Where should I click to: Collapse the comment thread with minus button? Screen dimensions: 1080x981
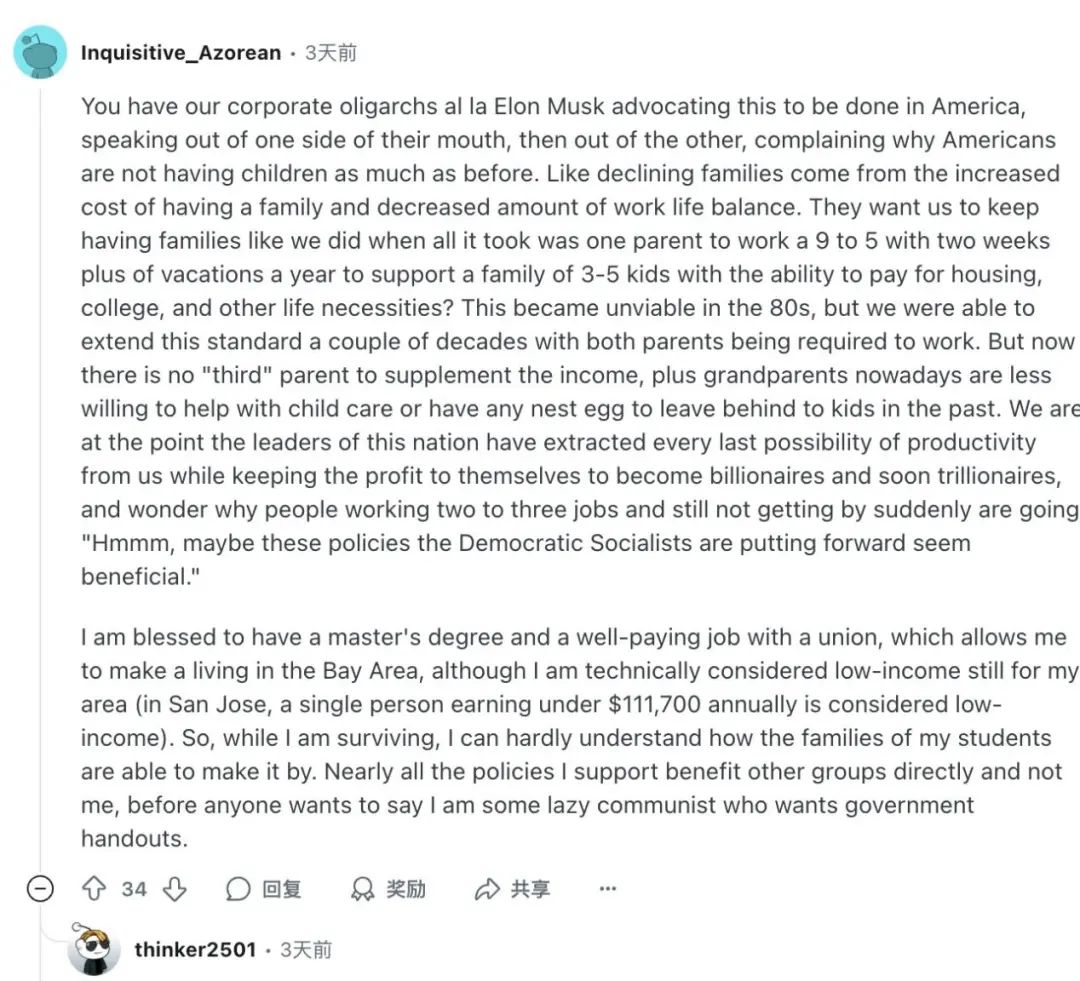pyautogui.click(x=40, y=889)
